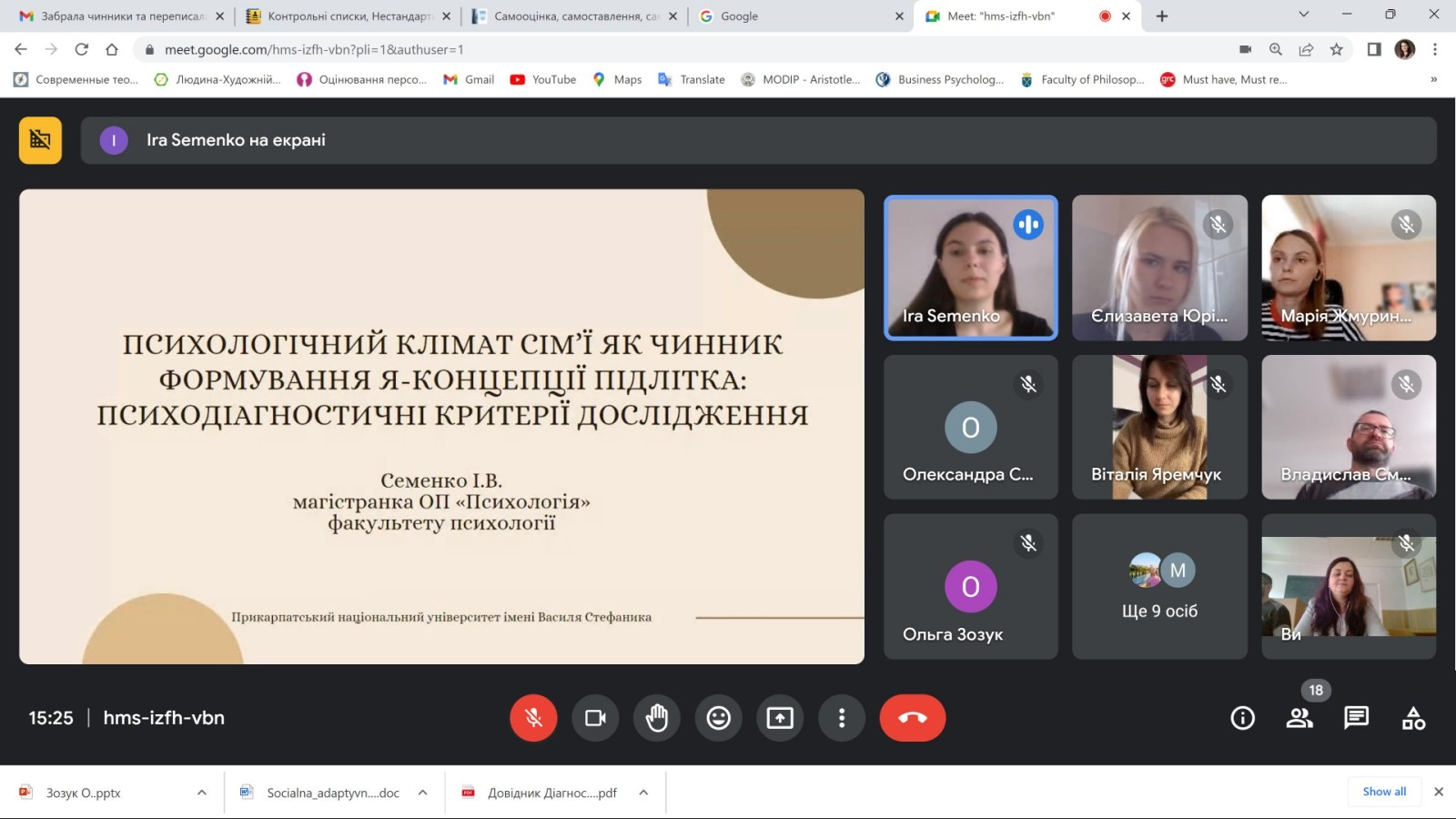
Task: Unmute the microphone in call controls
Action: (x=533, y=718)
